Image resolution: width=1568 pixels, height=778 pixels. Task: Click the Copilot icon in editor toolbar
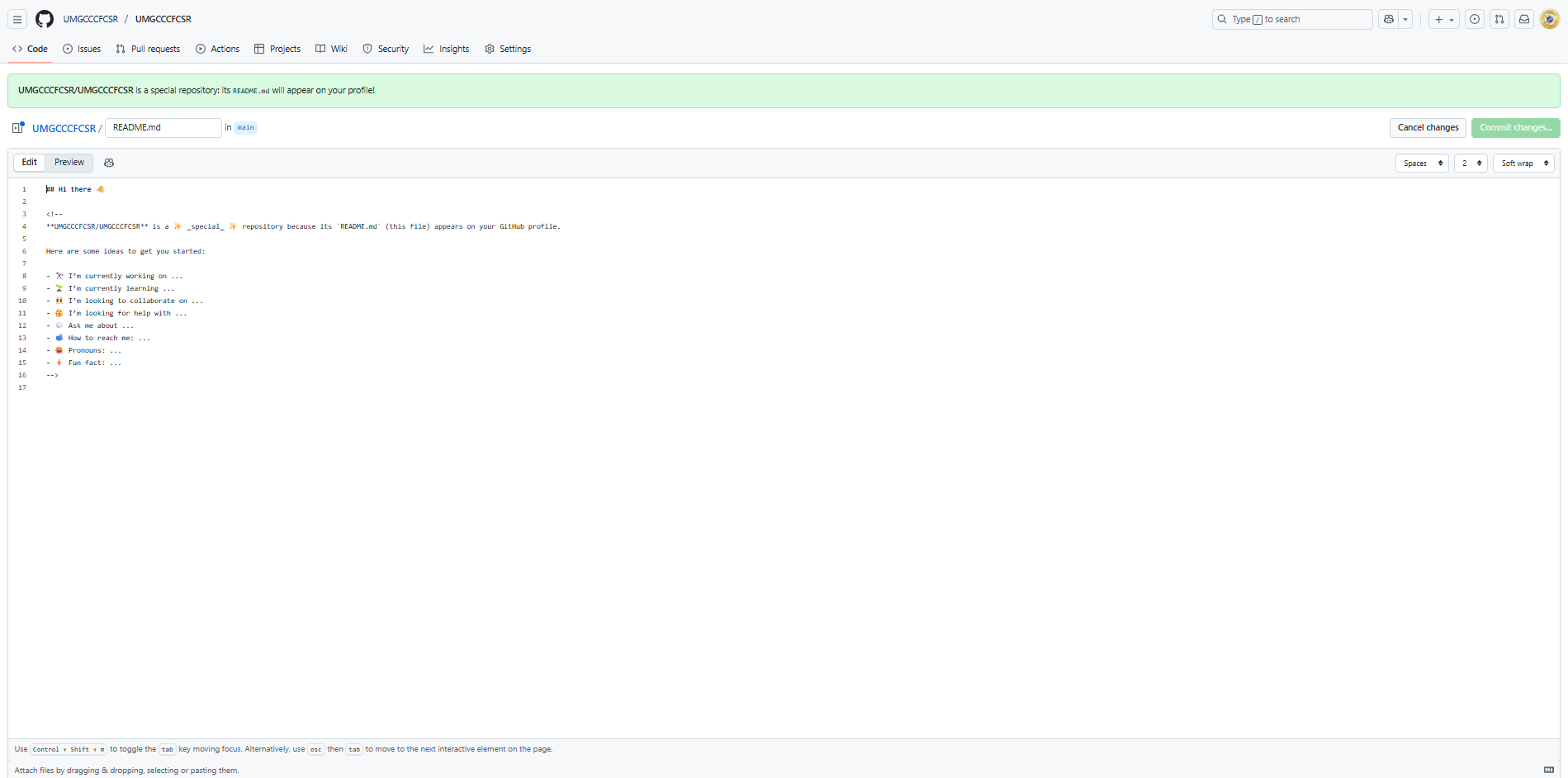click(109, 163)
